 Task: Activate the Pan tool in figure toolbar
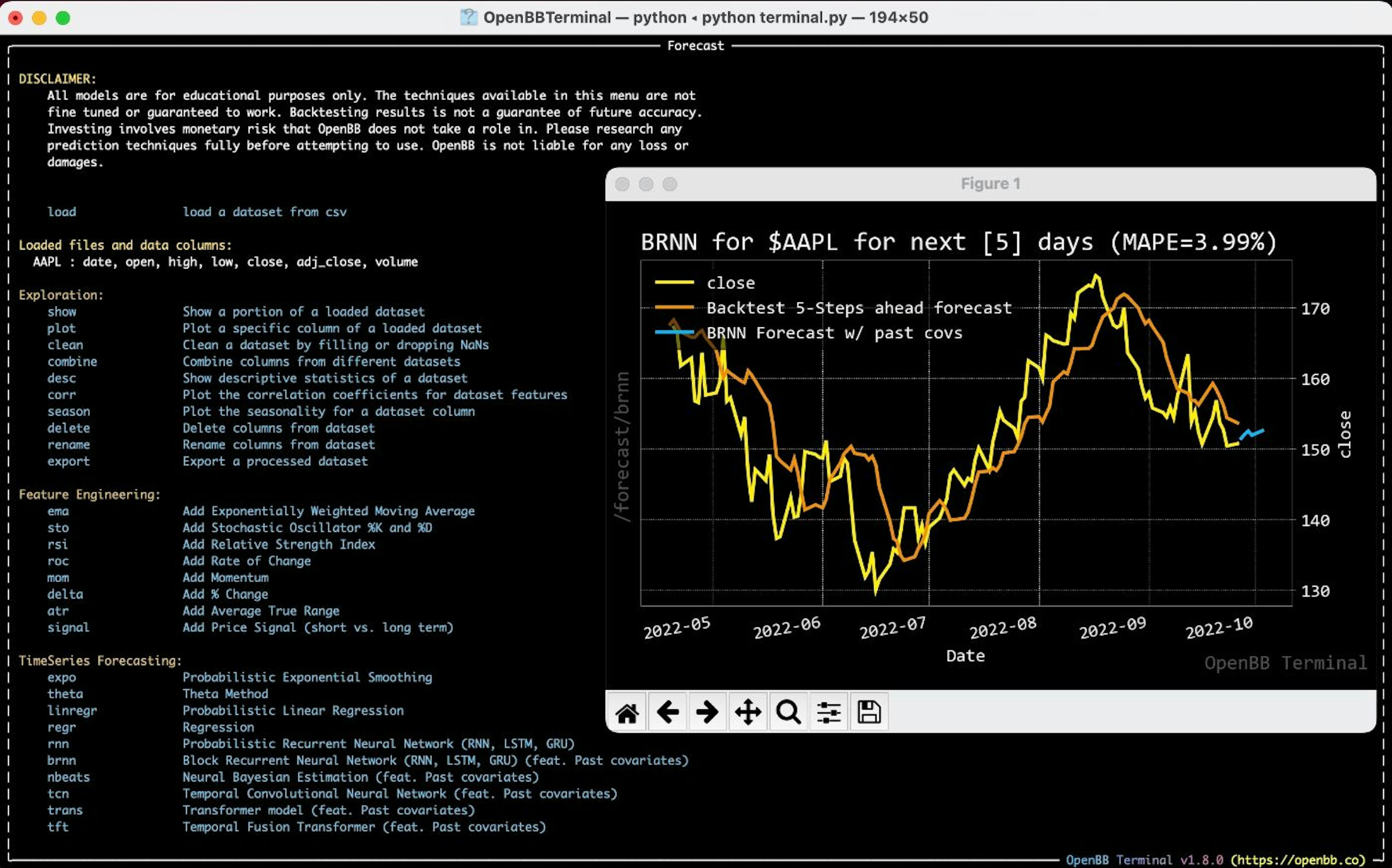(747, 712)
